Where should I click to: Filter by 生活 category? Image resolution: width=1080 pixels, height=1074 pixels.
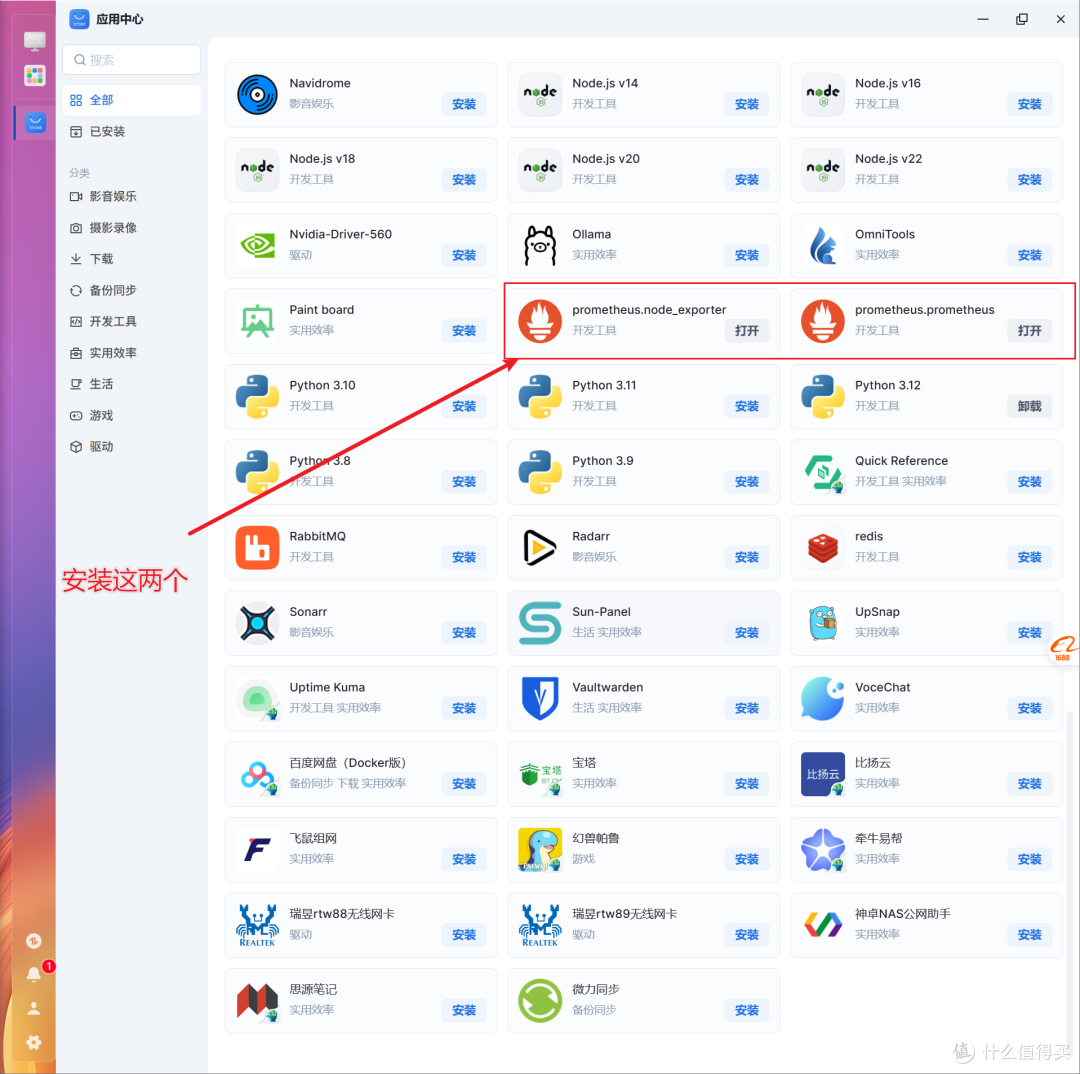click(132, 384)
